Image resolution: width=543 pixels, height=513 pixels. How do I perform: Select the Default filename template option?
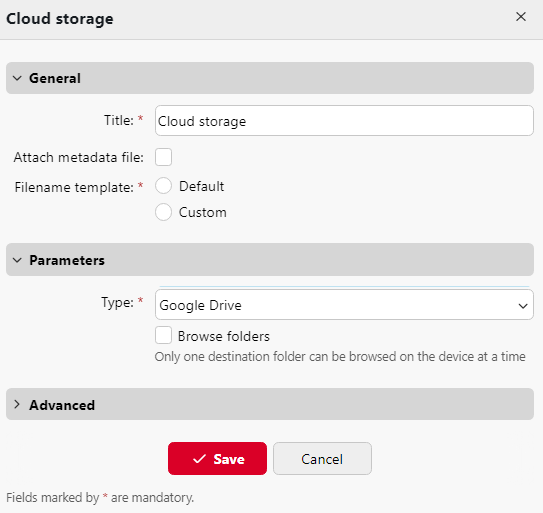click(x=163, y=186)
